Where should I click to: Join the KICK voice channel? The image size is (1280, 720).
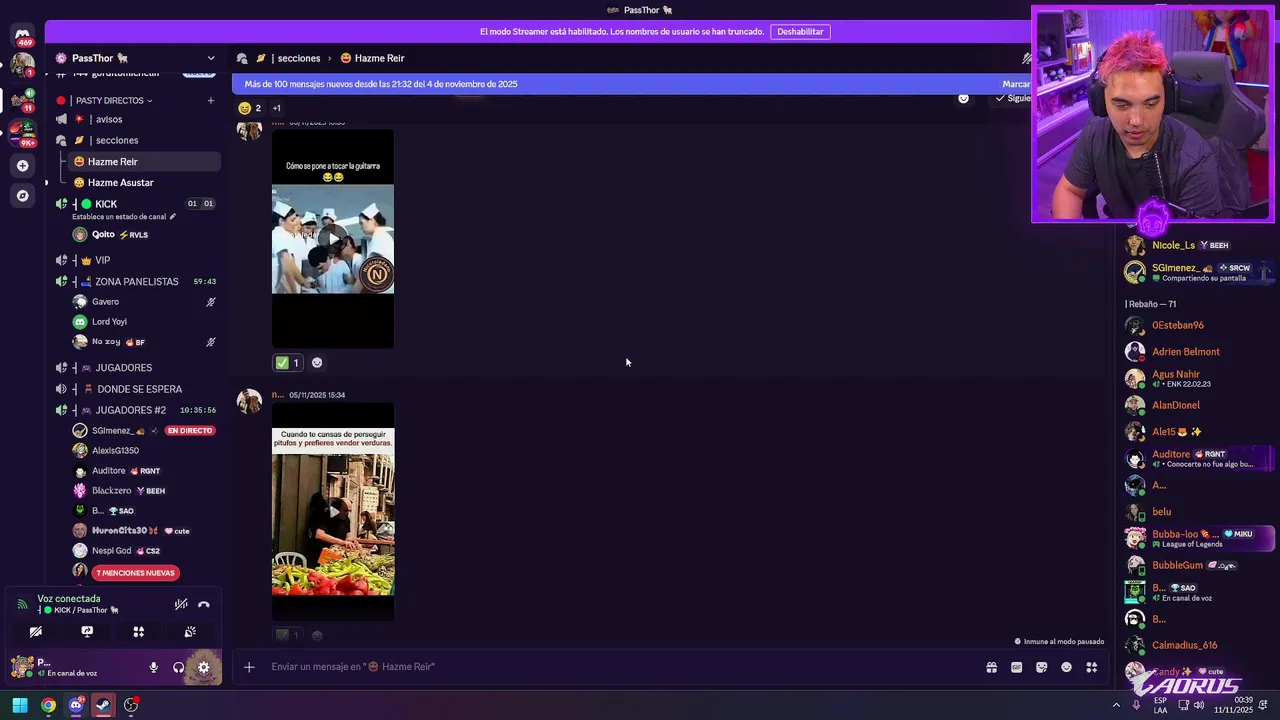pos(106,204)
